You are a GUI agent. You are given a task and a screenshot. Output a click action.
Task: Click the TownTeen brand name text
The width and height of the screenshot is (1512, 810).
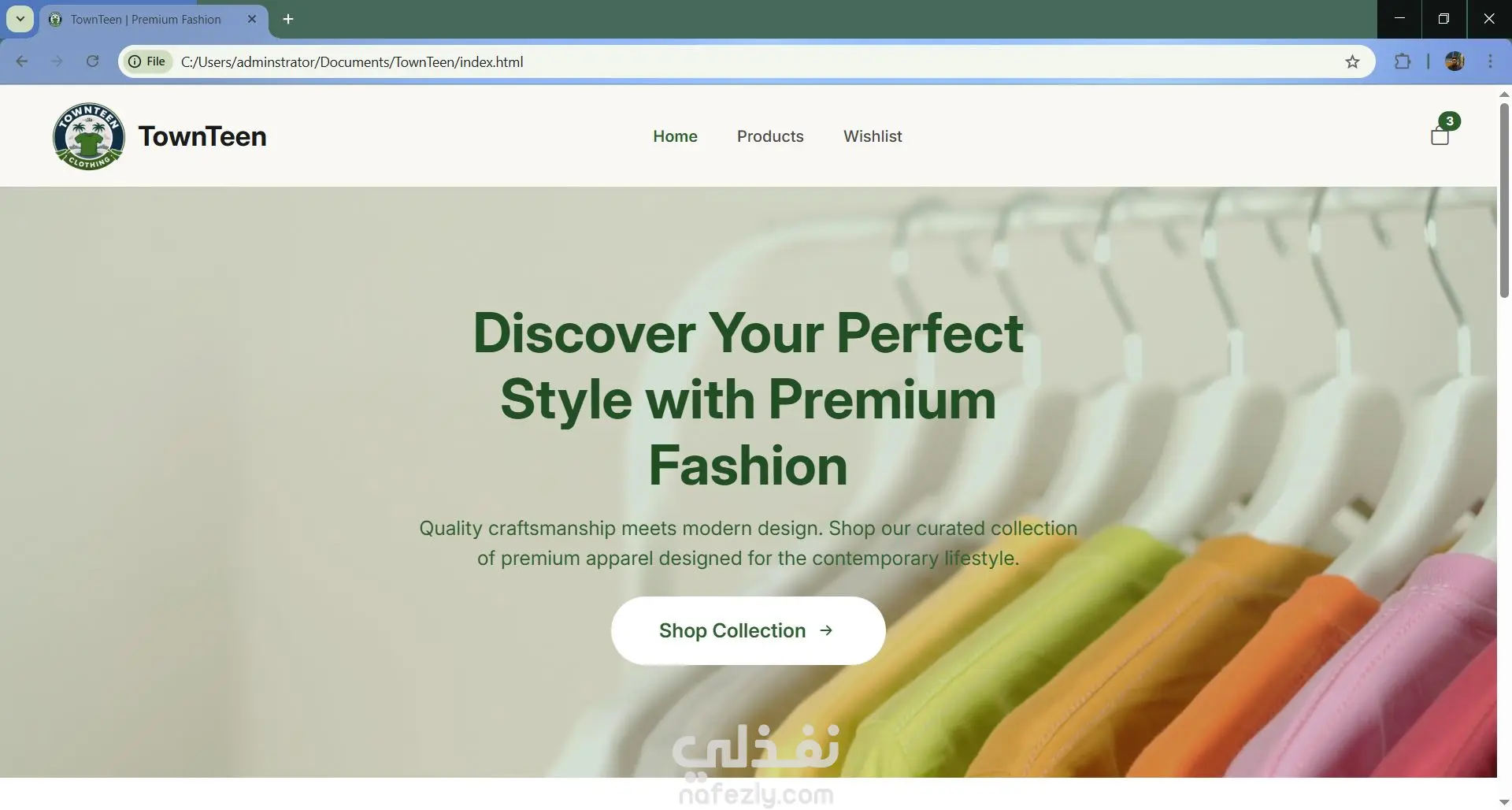(202, 136)
